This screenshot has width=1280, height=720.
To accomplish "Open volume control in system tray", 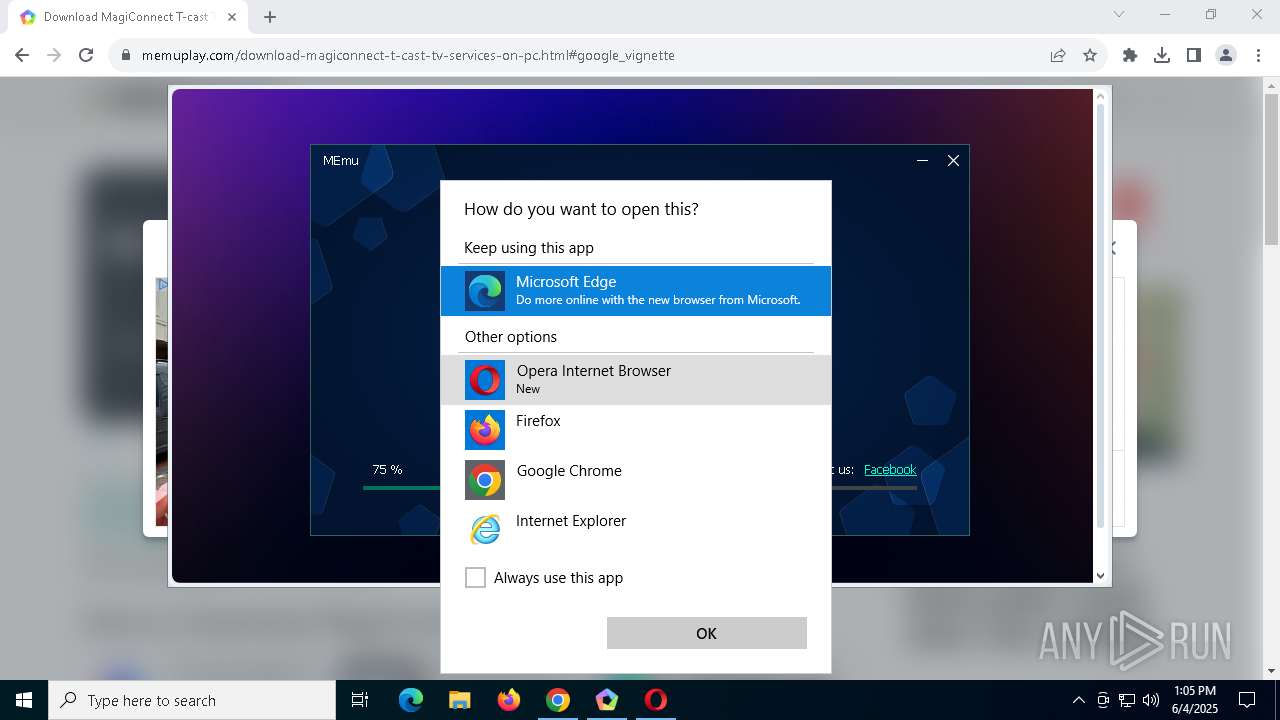I will [1151, 700].
